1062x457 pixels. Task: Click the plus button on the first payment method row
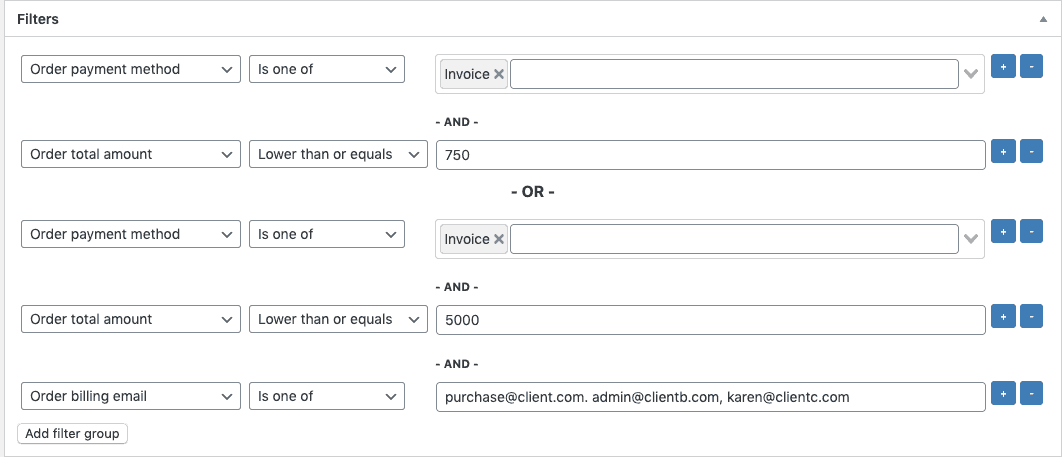click(x=1002, y=67)
